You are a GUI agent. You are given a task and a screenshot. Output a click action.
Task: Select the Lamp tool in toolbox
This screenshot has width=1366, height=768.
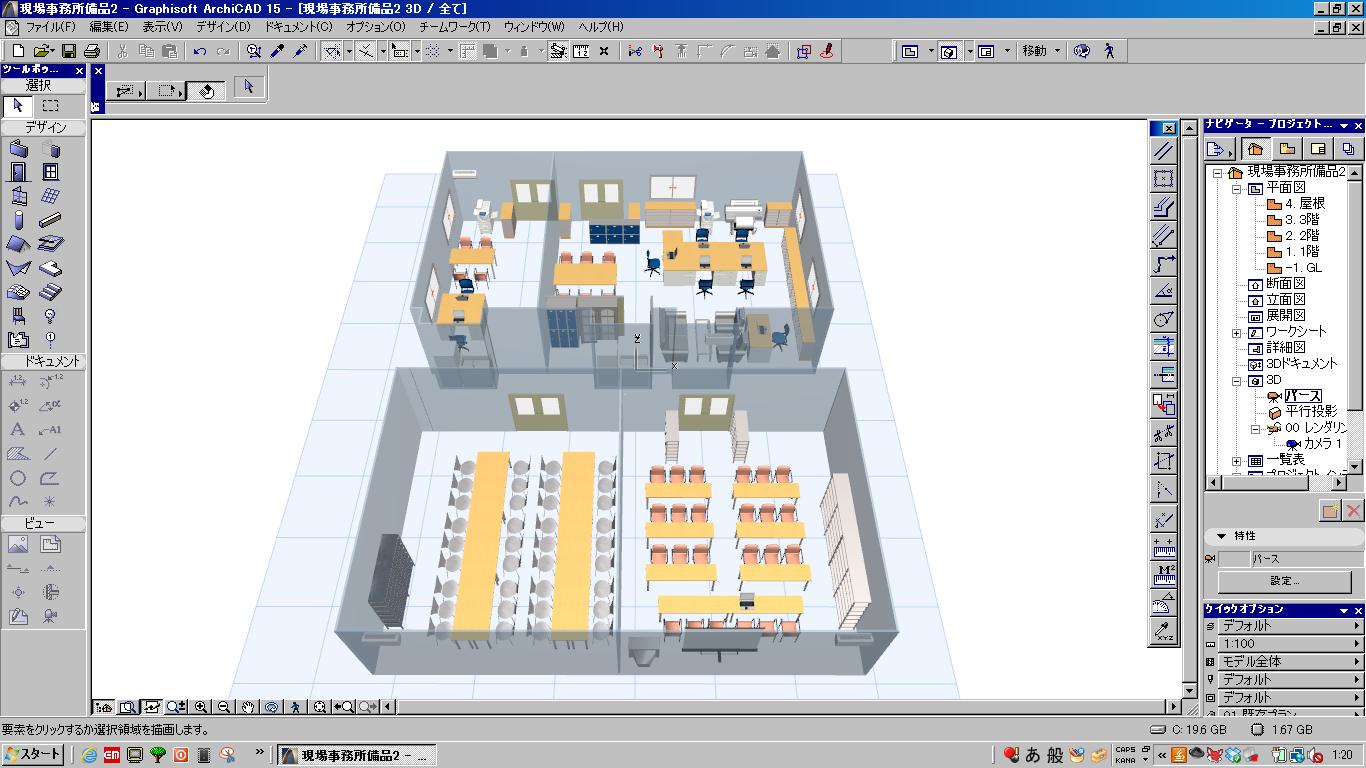coord(50,316)
